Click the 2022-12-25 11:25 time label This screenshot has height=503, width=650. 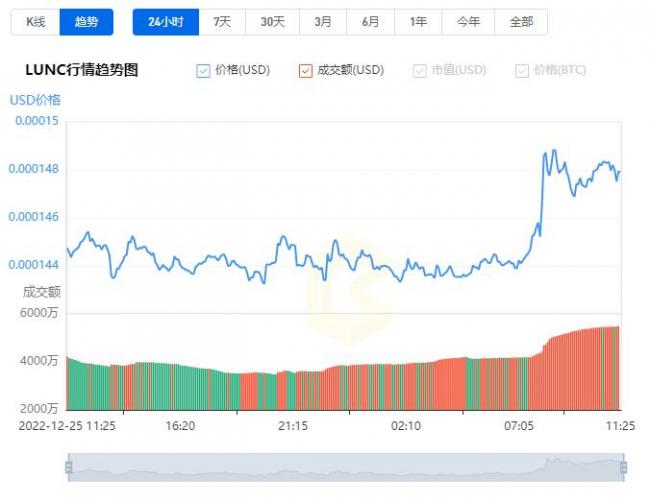[67, 426]
